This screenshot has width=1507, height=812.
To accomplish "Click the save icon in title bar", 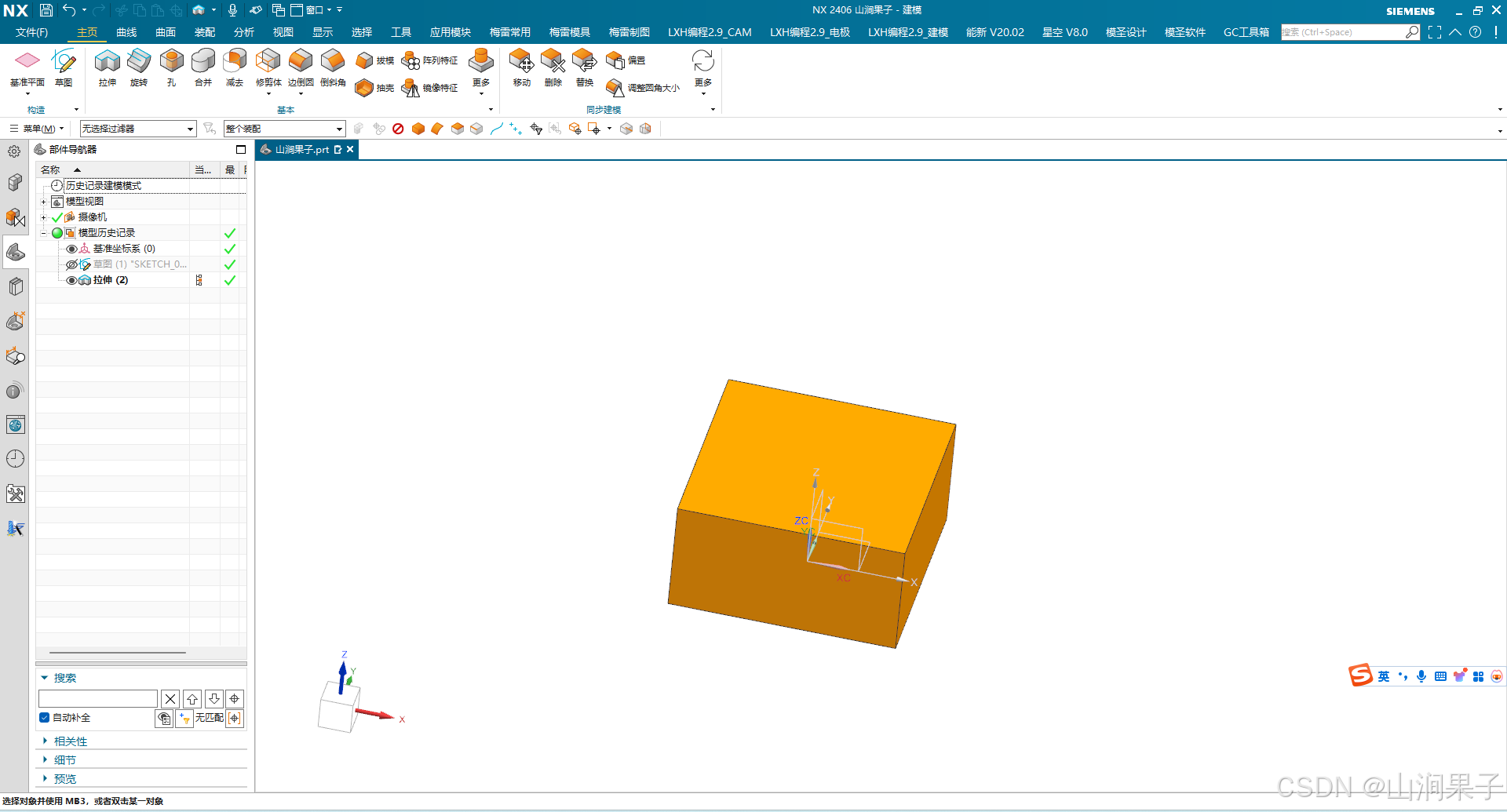I will [46, 10].
